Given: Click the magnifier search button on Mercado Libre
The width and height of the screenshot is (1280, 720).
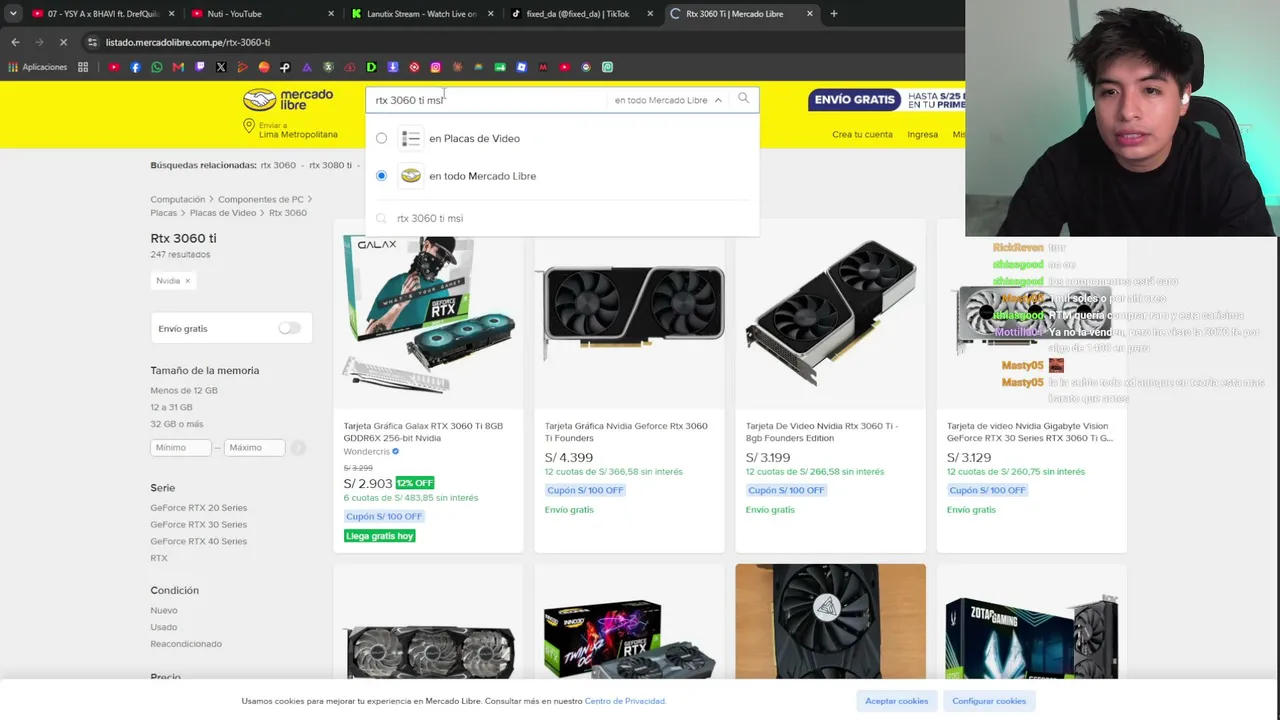Looking at the screenshot, I should 743,99.
